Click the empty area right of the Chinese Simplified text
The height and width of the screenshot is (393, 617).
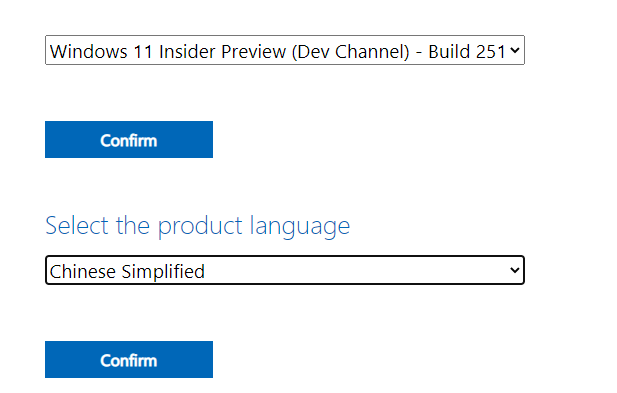(x=356, y=271)
